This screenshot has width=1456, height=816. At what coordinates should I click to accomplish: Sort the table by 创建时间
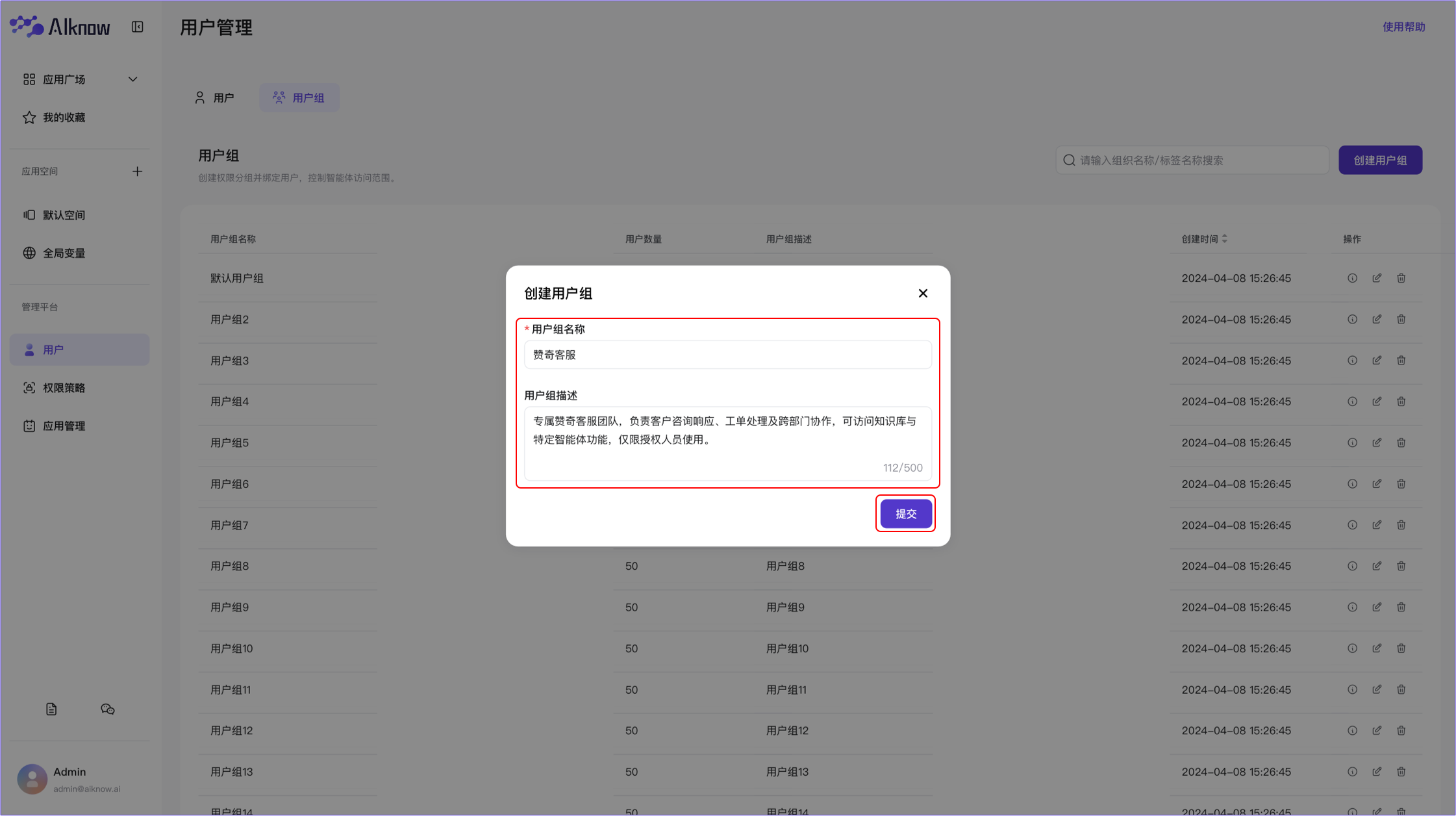[x=1225, y=238]
